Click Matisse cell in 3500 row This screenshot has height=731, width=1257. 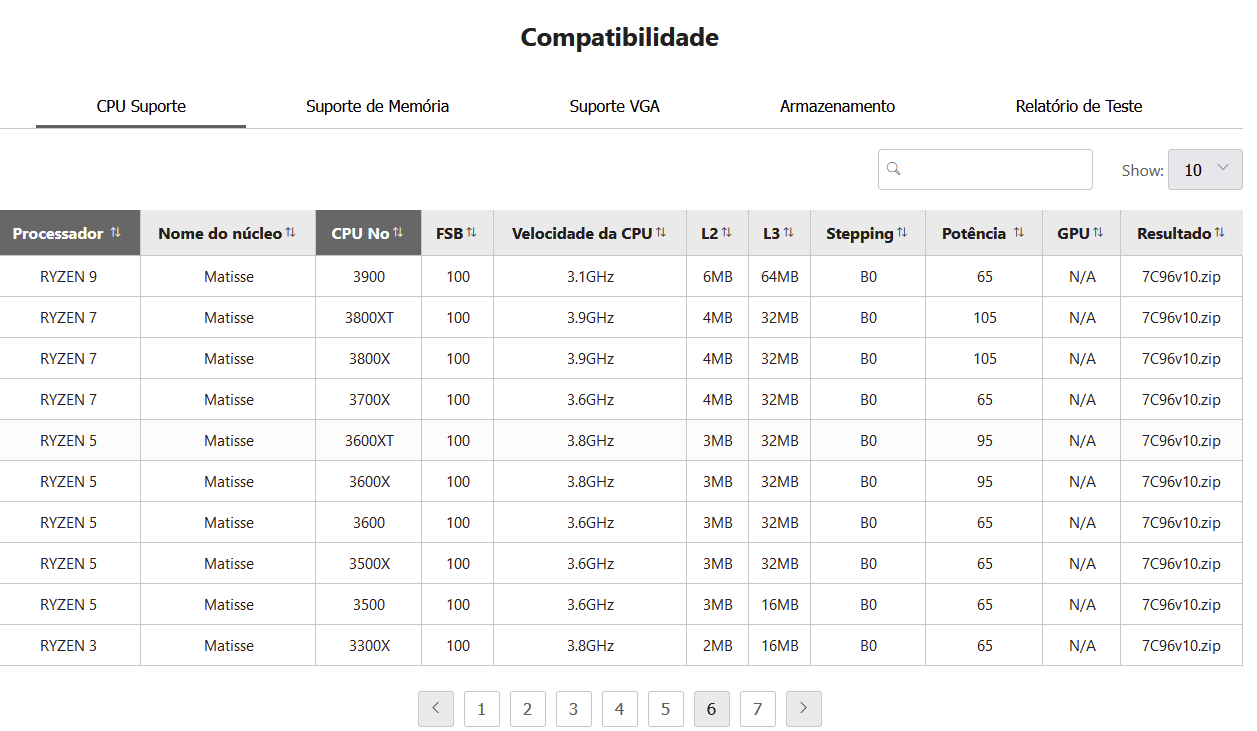[x=228, y=605]
